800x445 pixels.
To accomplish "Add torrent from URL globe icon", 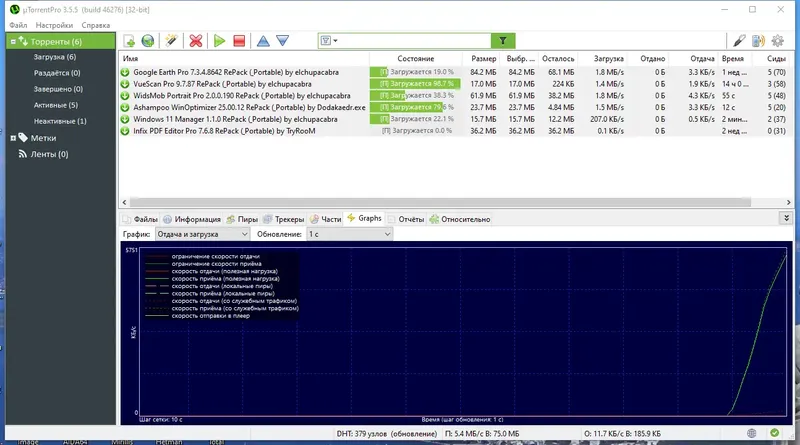I will coord(148,41).
